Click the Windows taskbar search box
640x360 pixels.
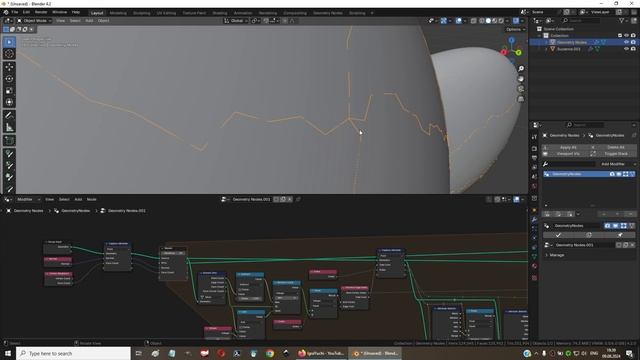point(73,353)
